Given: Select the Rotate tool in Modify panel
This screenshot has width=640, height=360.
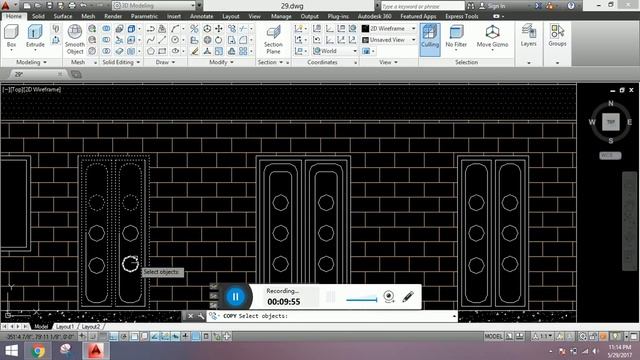Looking at the screenshot, I should pyautogui.click(x=219, y=40).
